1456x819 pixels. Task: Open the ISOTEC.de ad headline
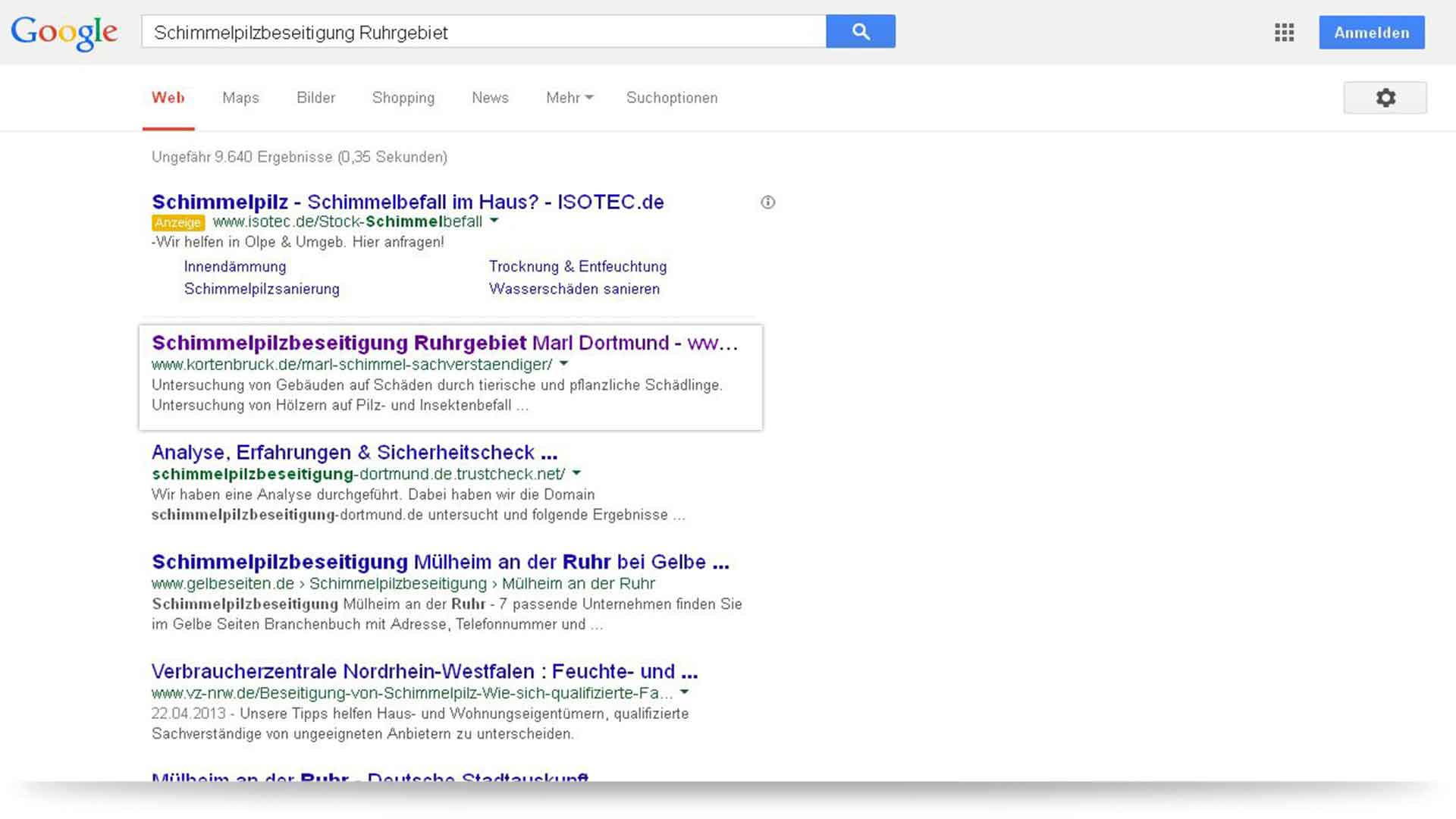[408, 202]
